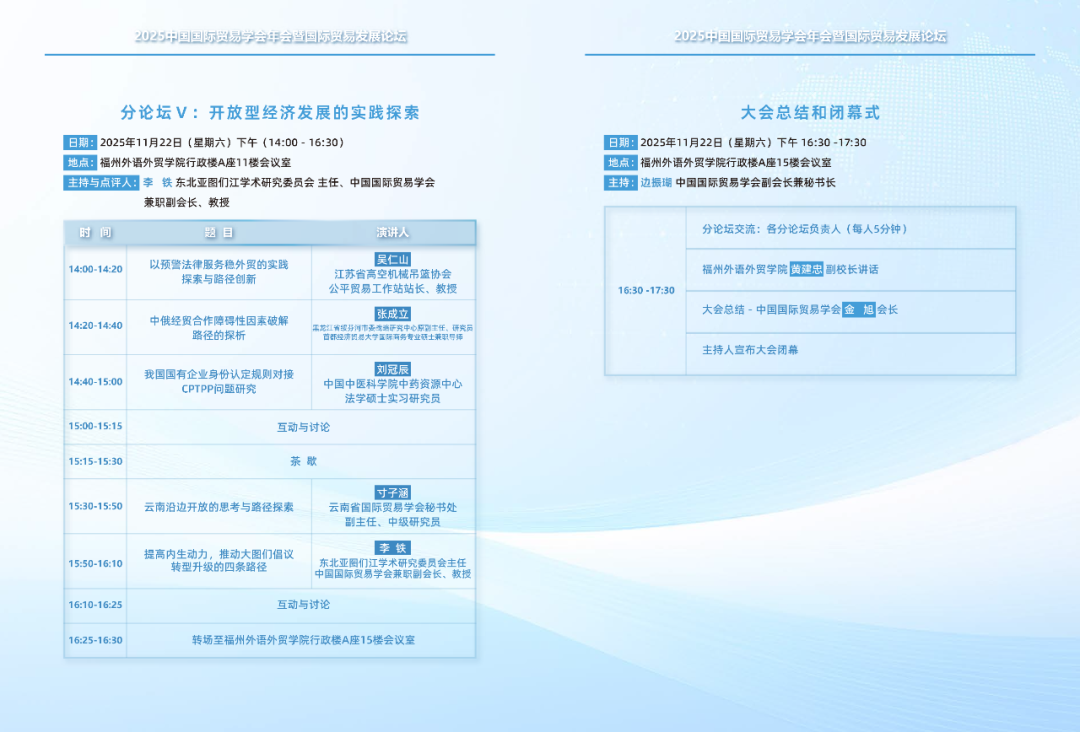Select the 15:00-15:15 互动与讨论 row
1080x732 pixels.
[303, 427]
